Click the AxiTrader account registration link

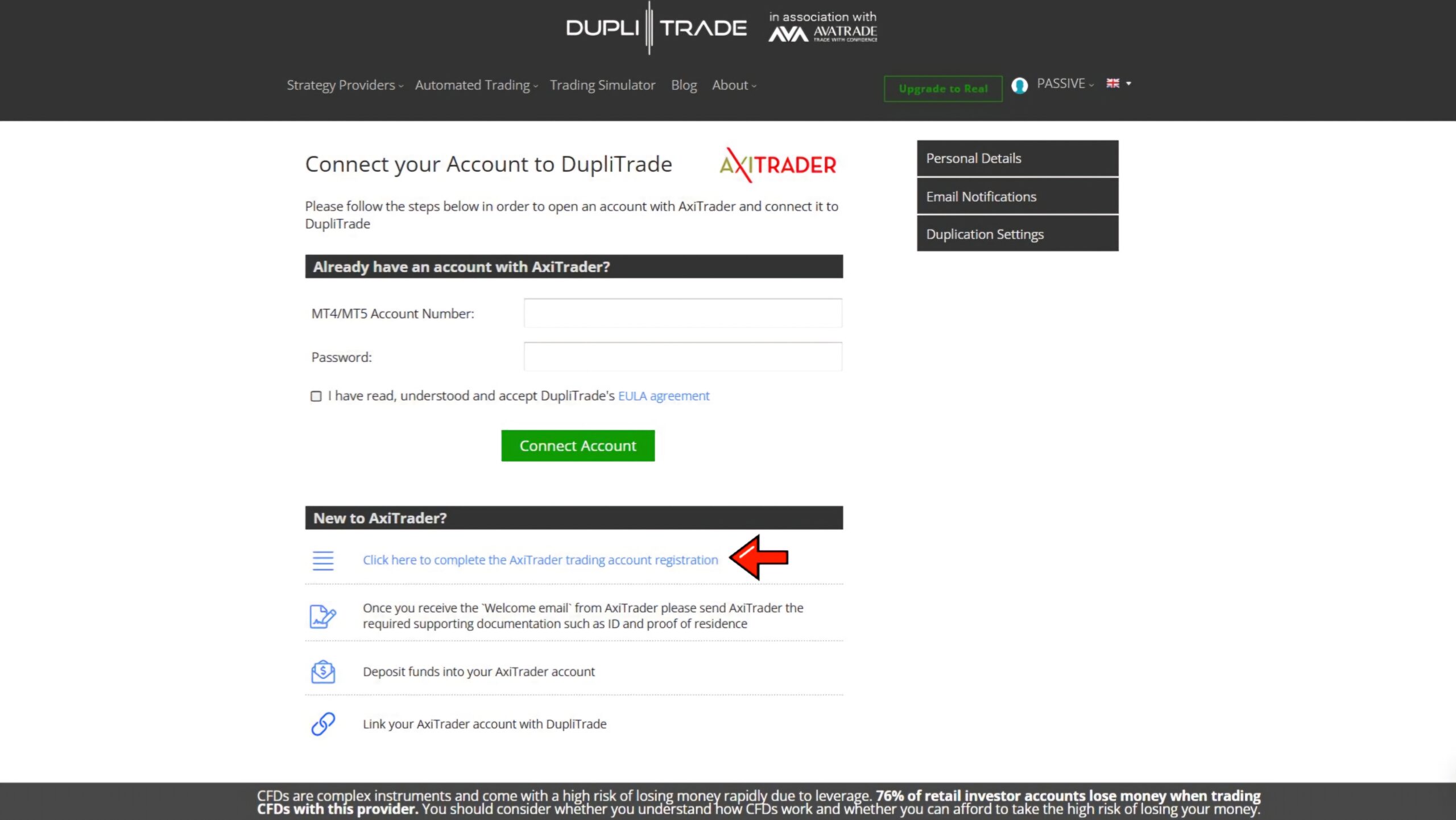tap(540, 560)
